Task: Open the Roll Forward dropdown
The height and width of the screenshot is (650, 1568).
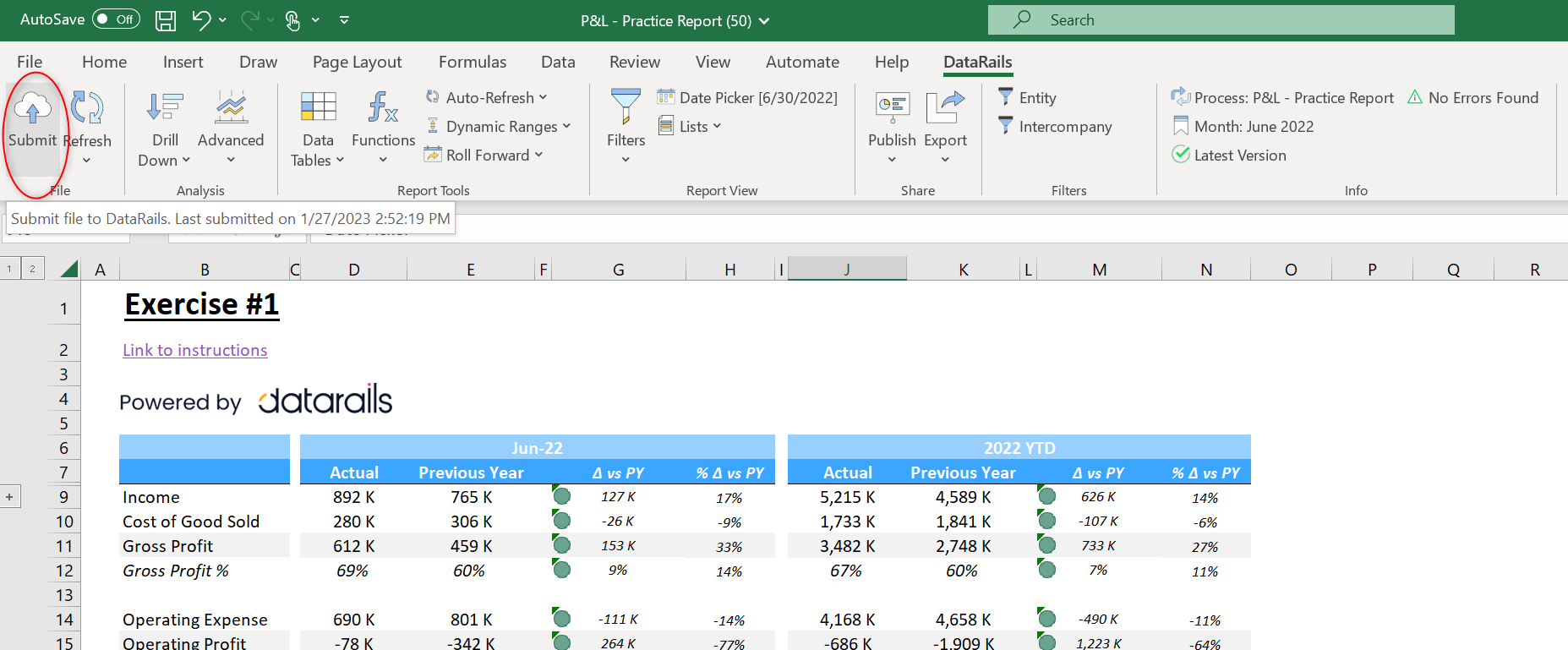Action: click(x=484, y=156)
